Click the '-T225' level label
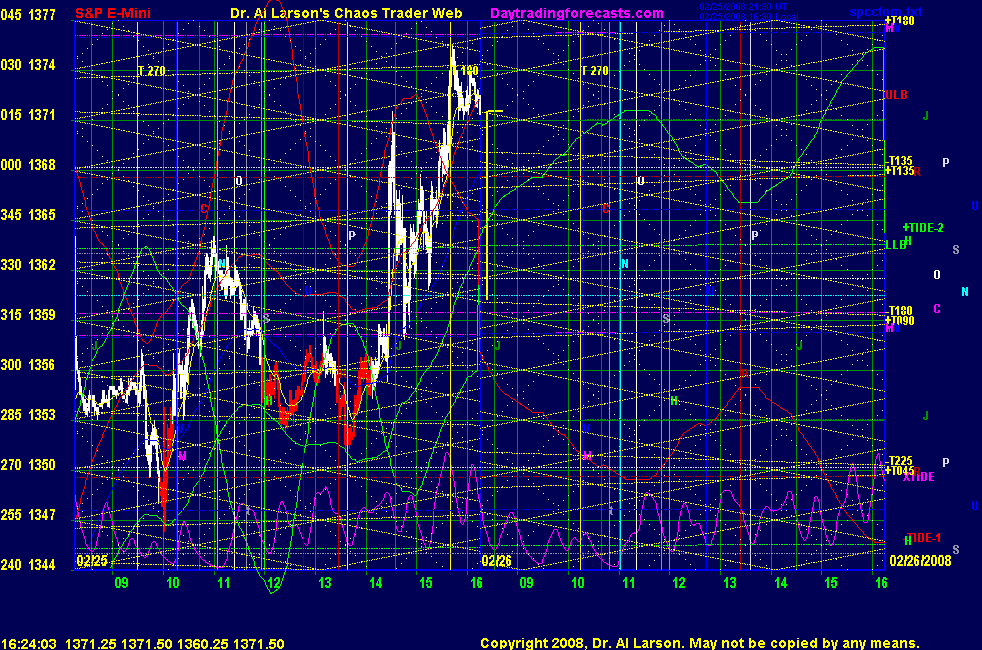 (x=899, y=461)
